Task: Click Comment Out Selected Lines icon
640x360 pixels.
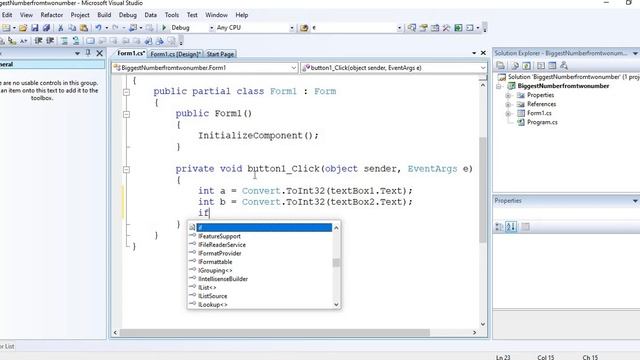Action: [x=64, y=41]
